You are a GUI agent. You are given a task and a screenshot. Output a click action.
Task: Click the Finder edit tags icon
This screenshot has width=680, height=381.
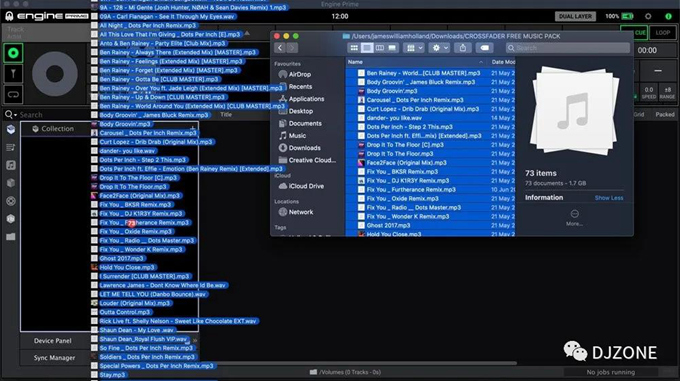485,48
